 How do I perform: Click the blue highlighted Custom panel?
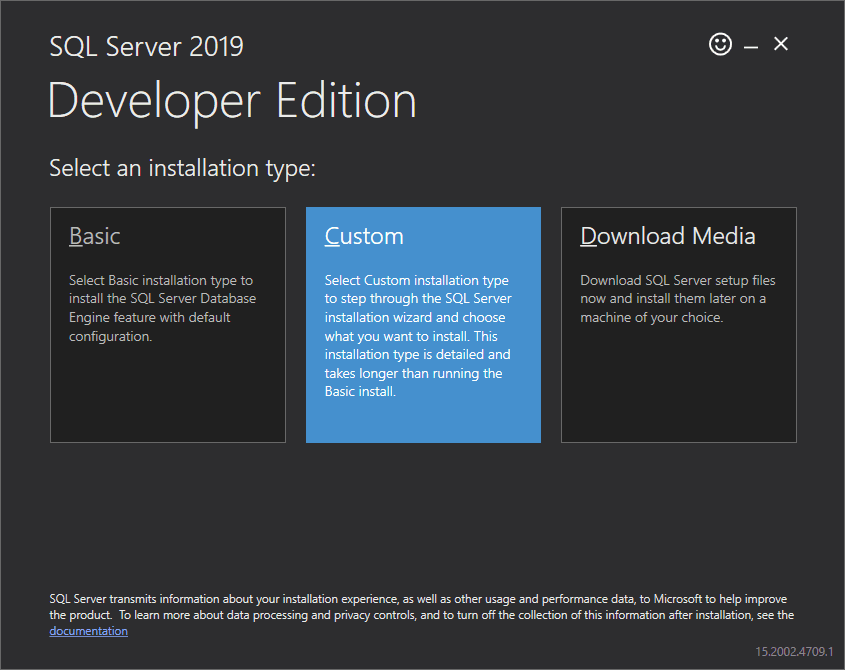[x=422, y=400]
